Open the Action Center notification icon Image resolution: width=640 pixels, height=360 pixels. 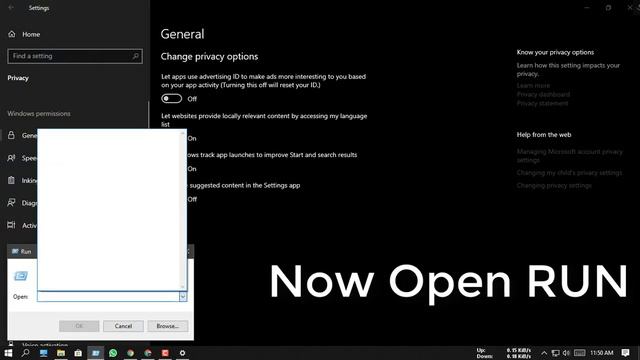625,353
